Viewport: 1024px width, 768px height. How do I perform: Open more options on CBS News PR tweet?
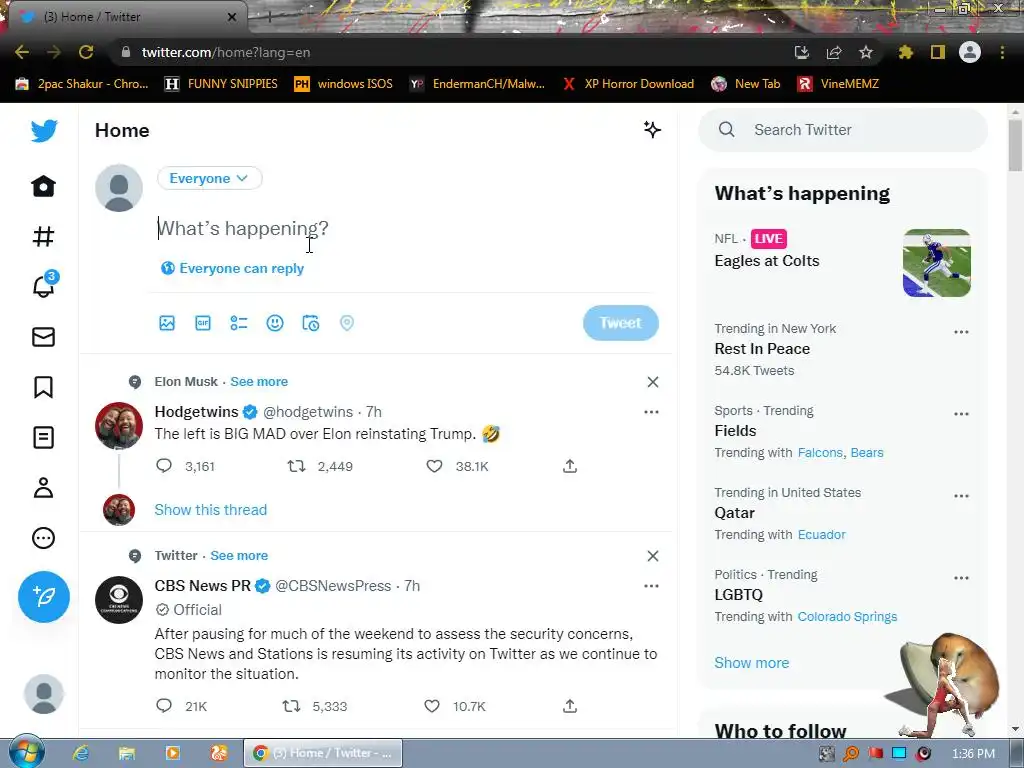(651, 586)
